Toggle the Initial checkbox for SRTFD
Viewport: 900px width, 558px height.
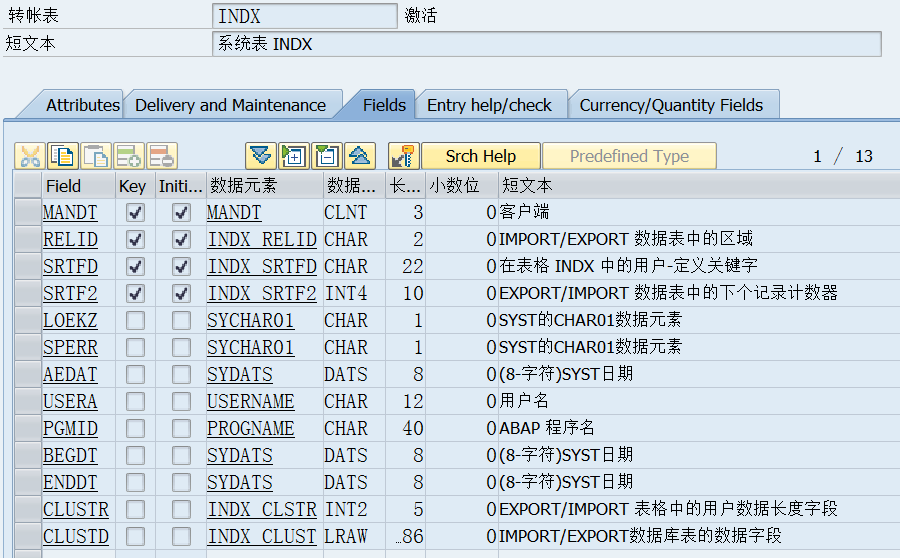tap(181, 266)
